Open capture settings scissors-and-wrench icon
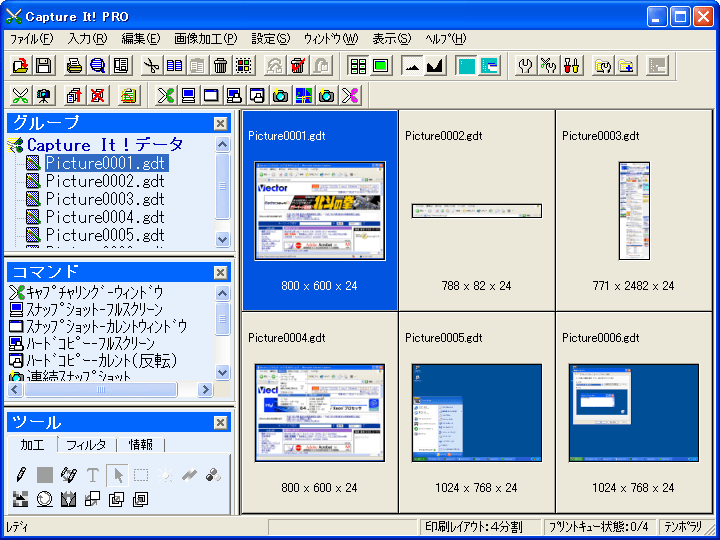Image resolution: width=720 pixels, height=540 pixels. (549, 66)
